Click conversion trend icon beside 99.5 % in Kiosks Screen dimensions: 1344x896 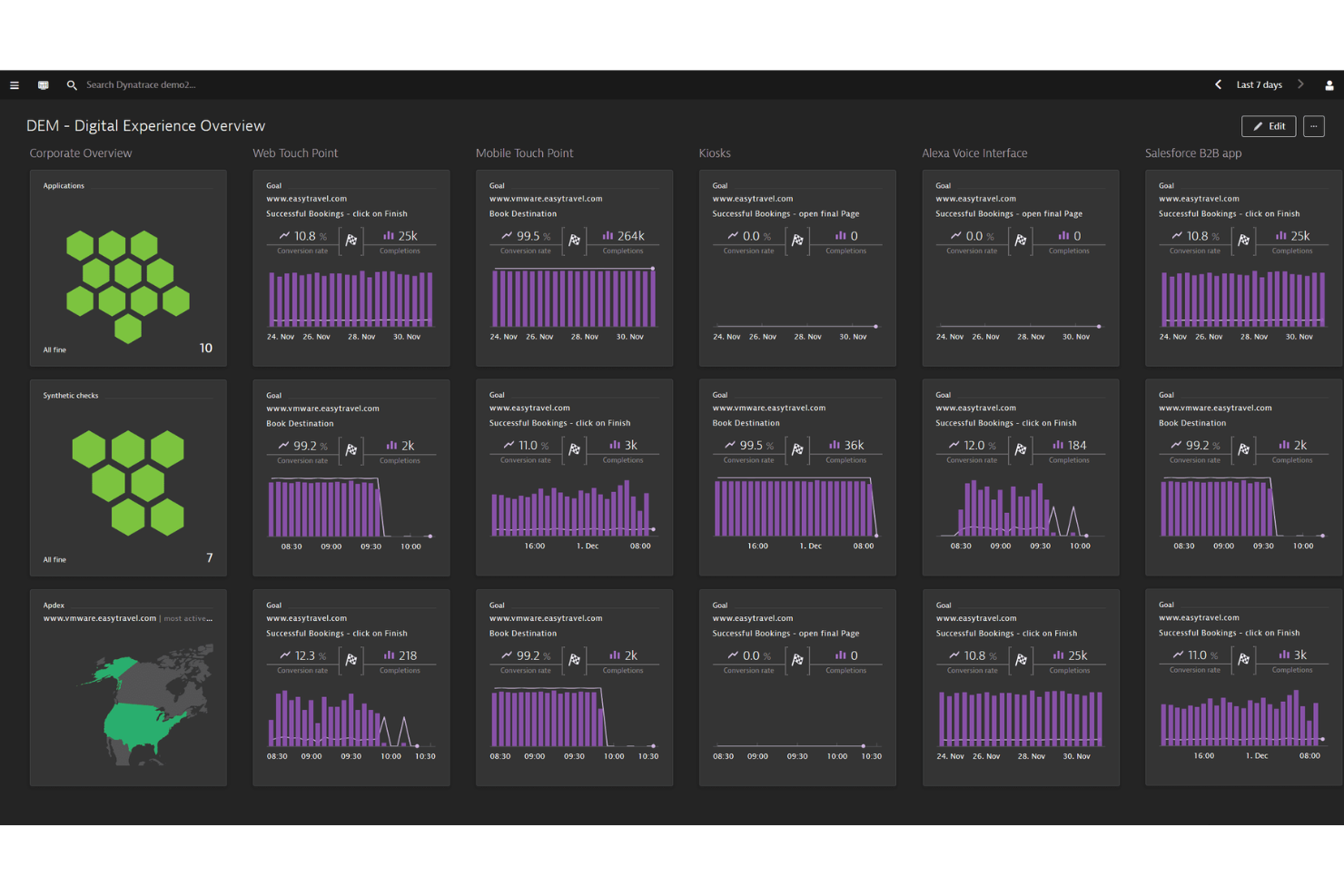(730, 445)
